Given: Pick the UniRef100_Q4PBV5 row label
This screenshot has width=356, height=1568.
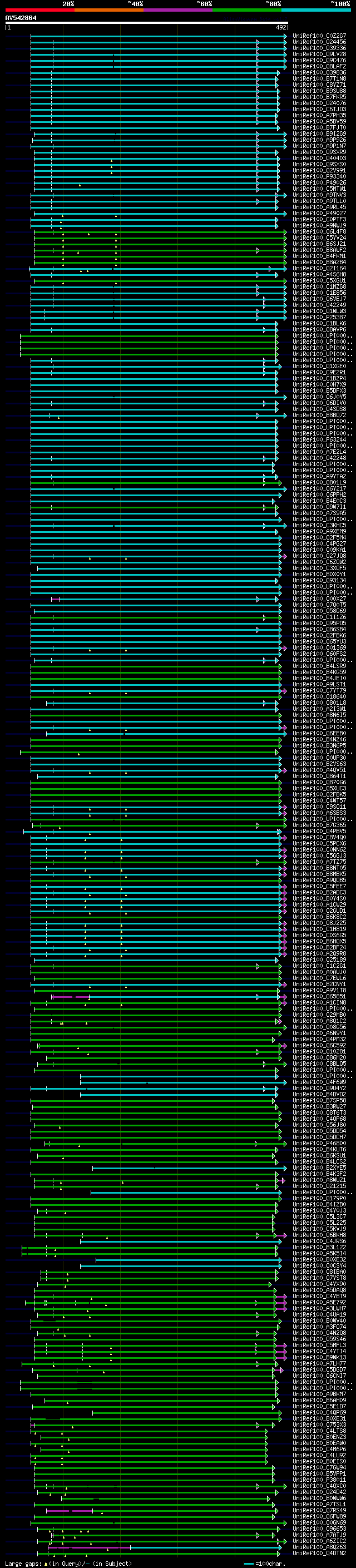Looking at the screenshot, I should [319, 832].
